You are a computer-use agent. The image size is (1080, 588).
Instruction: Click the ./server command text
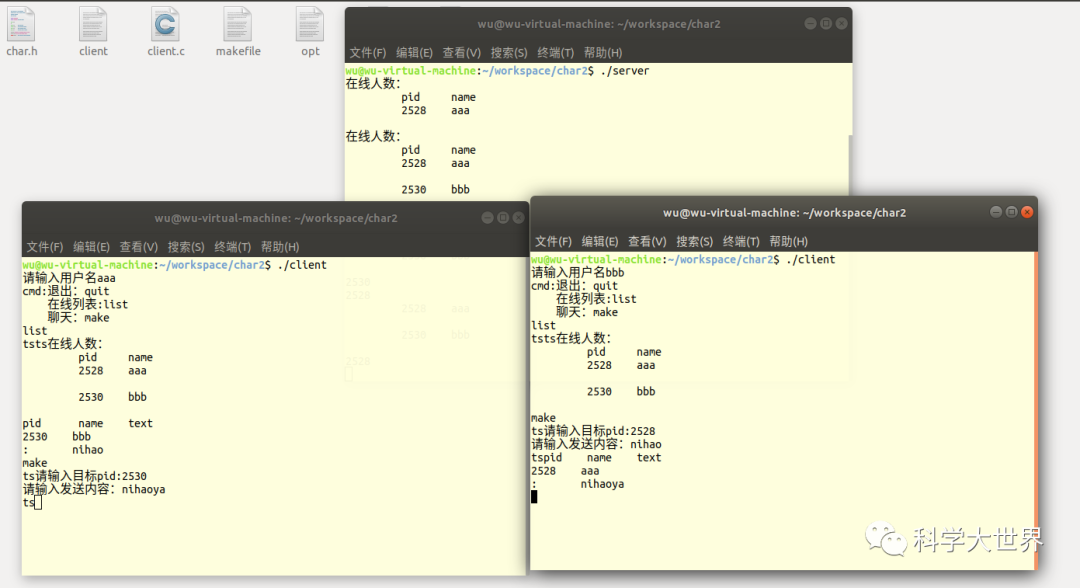(625, 70)
